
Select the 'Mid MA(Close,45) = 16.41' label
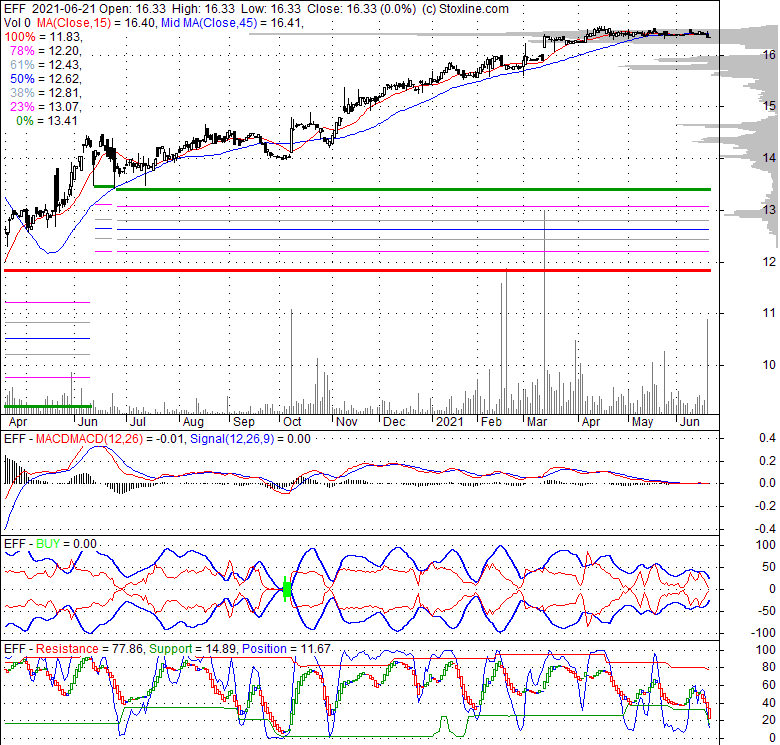pyautogui.click(x=231, y=23)
